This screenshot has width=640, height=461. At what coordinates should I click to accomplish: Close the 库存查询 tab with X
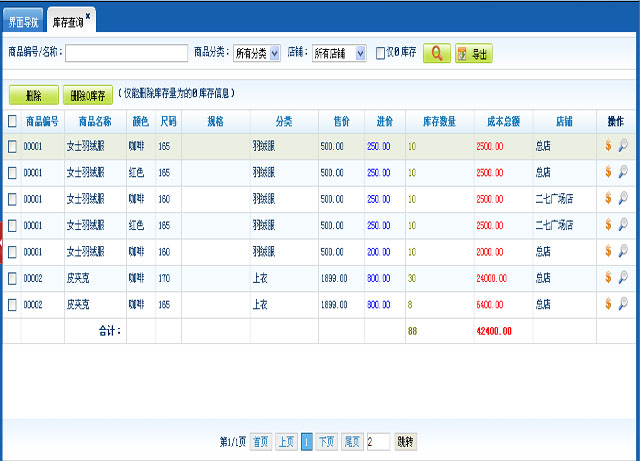88,16
